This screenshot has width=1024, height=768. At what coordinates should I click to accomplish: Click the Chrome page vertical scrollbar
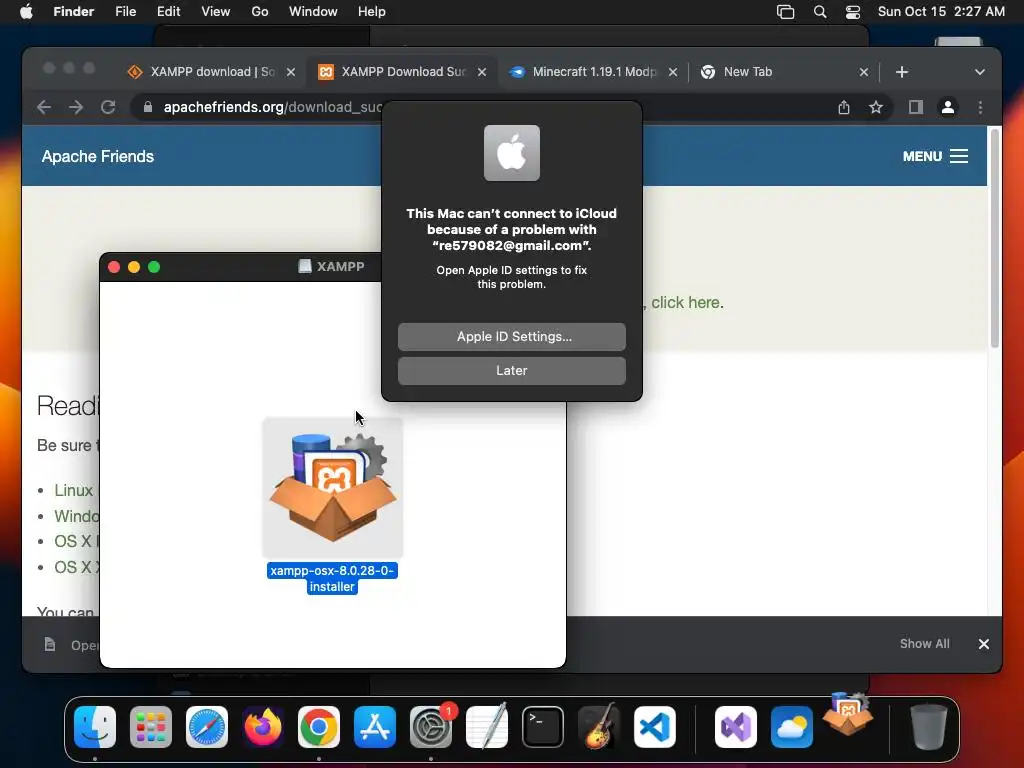coord(995,238)
